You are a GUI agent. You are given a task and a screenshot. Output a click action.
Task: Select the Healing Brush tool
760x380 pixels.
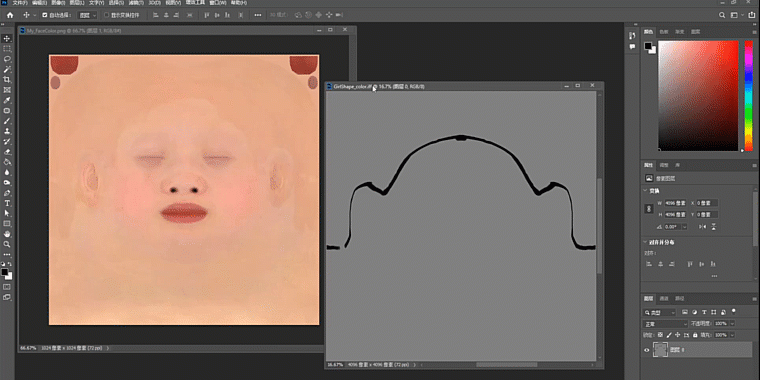coord(7,111)
